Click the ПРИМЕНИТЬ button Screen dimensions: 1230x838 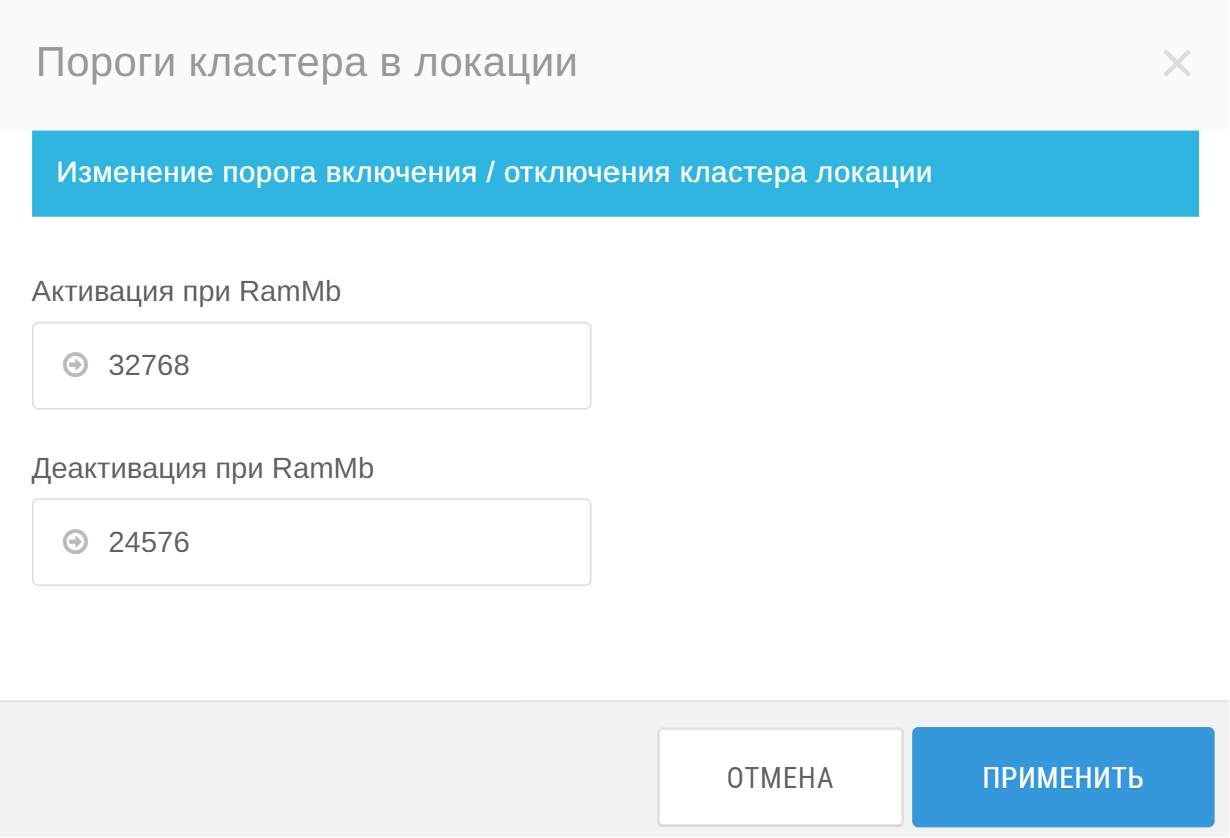tap(1063, 777)
